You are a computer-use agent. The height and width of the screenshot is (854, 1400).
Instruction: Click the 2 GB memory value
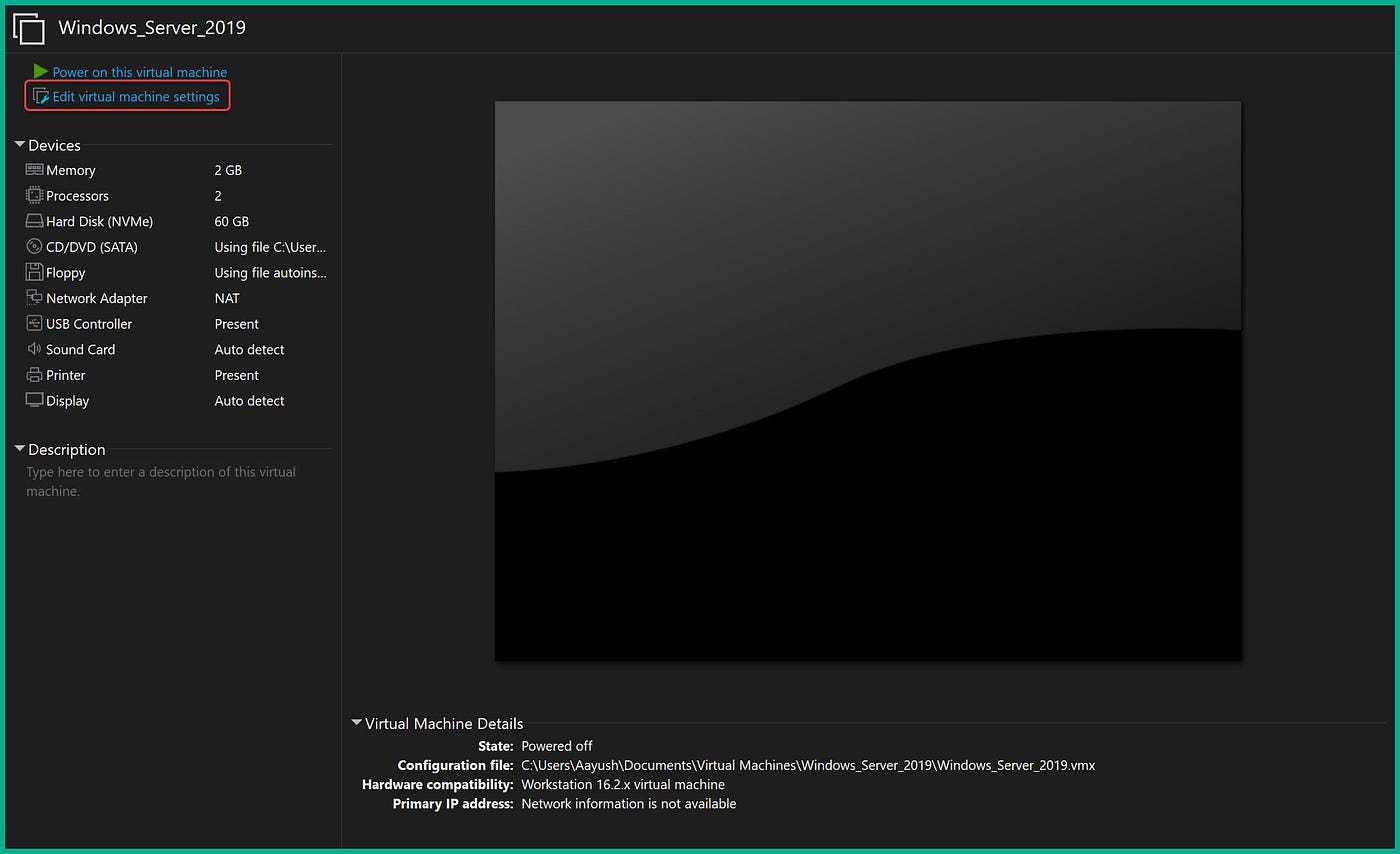(228, 170)
